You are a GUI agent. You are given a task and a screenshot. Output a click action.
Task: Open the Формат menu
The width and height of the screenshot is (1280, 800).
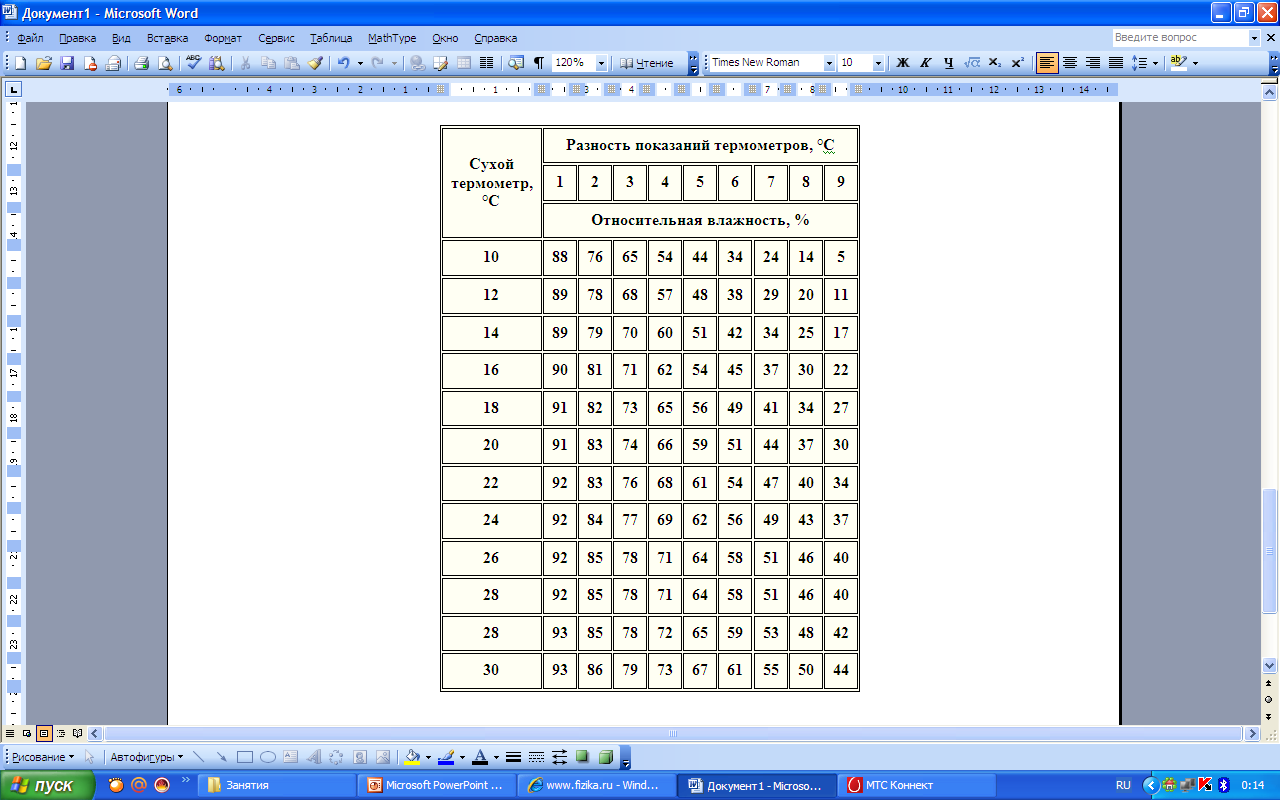[223, 38]
